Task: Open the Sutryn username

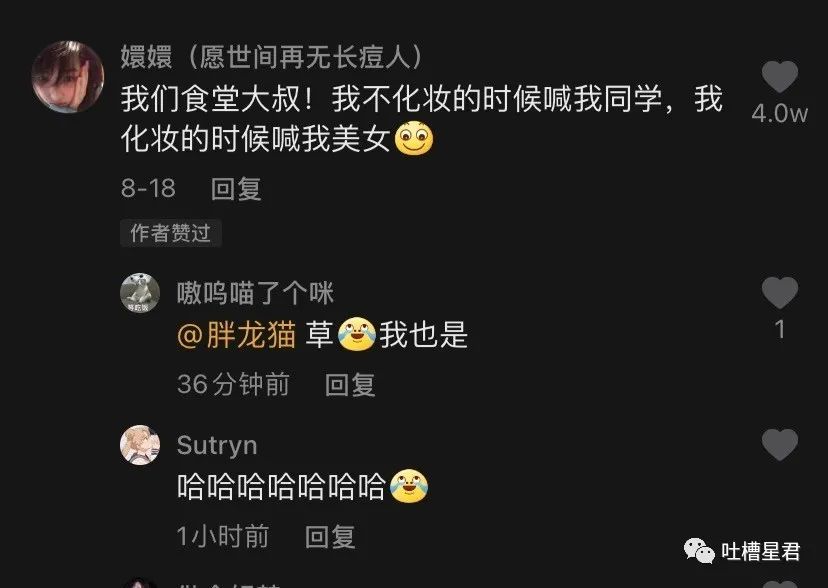Action: pos(217,445)
